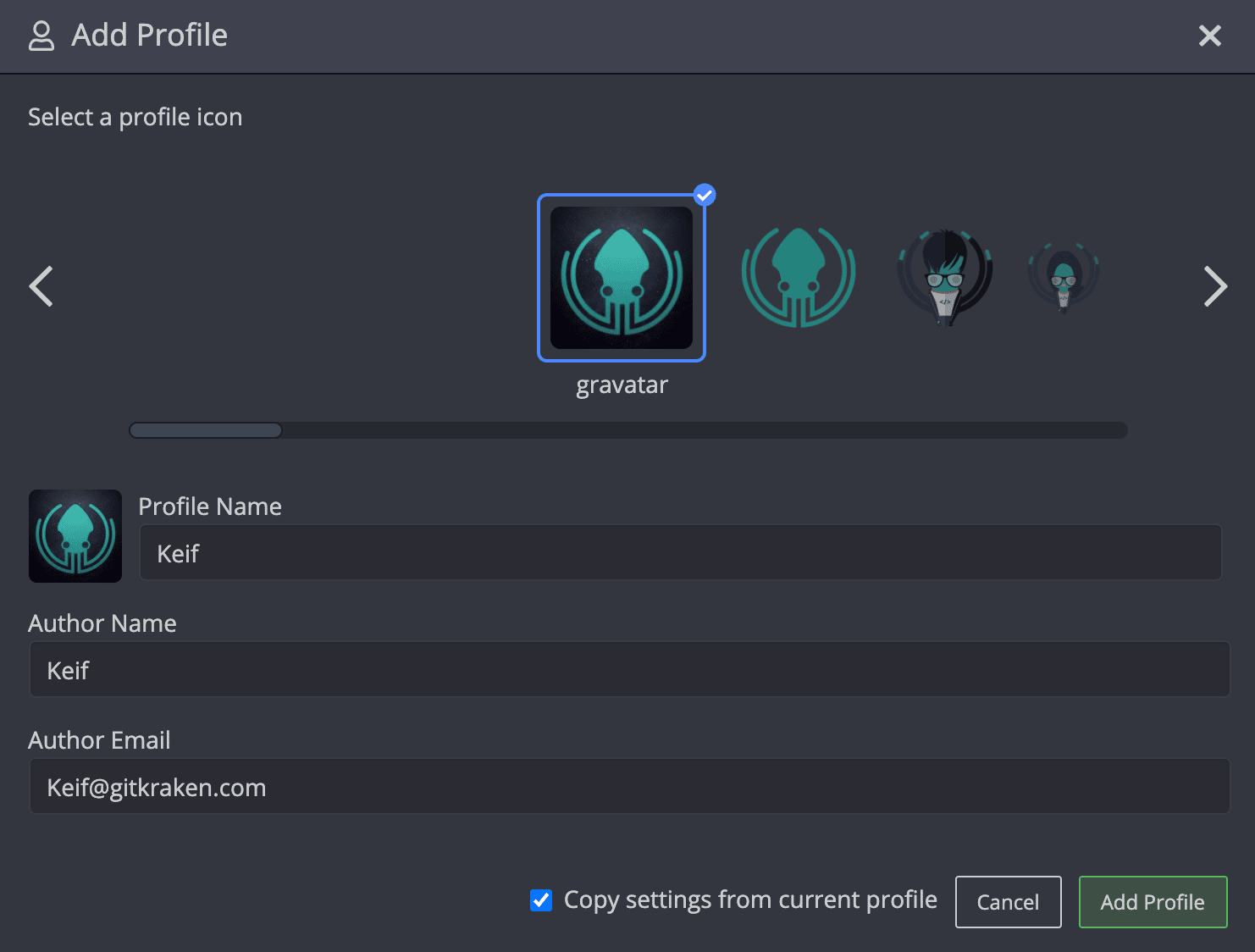The height and width of the screenshot is (952, 1255).
Task: Click into the Author Name field
Action: 629,670
